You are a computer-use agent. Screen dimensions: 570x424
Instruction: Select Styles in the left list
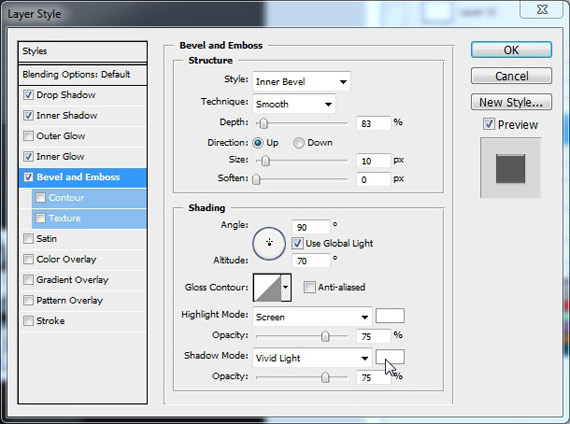[x=83, y=51]
